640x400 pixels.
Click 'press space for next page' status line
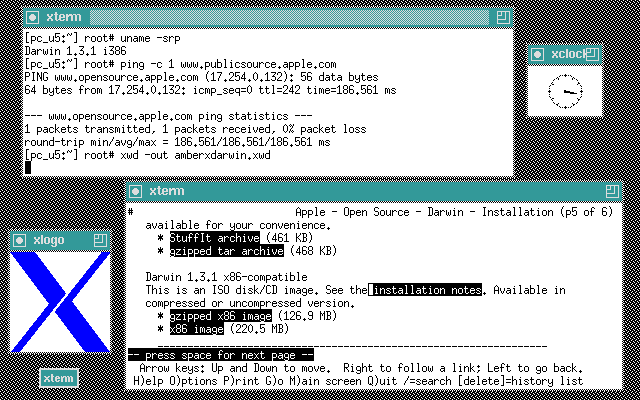221,355
